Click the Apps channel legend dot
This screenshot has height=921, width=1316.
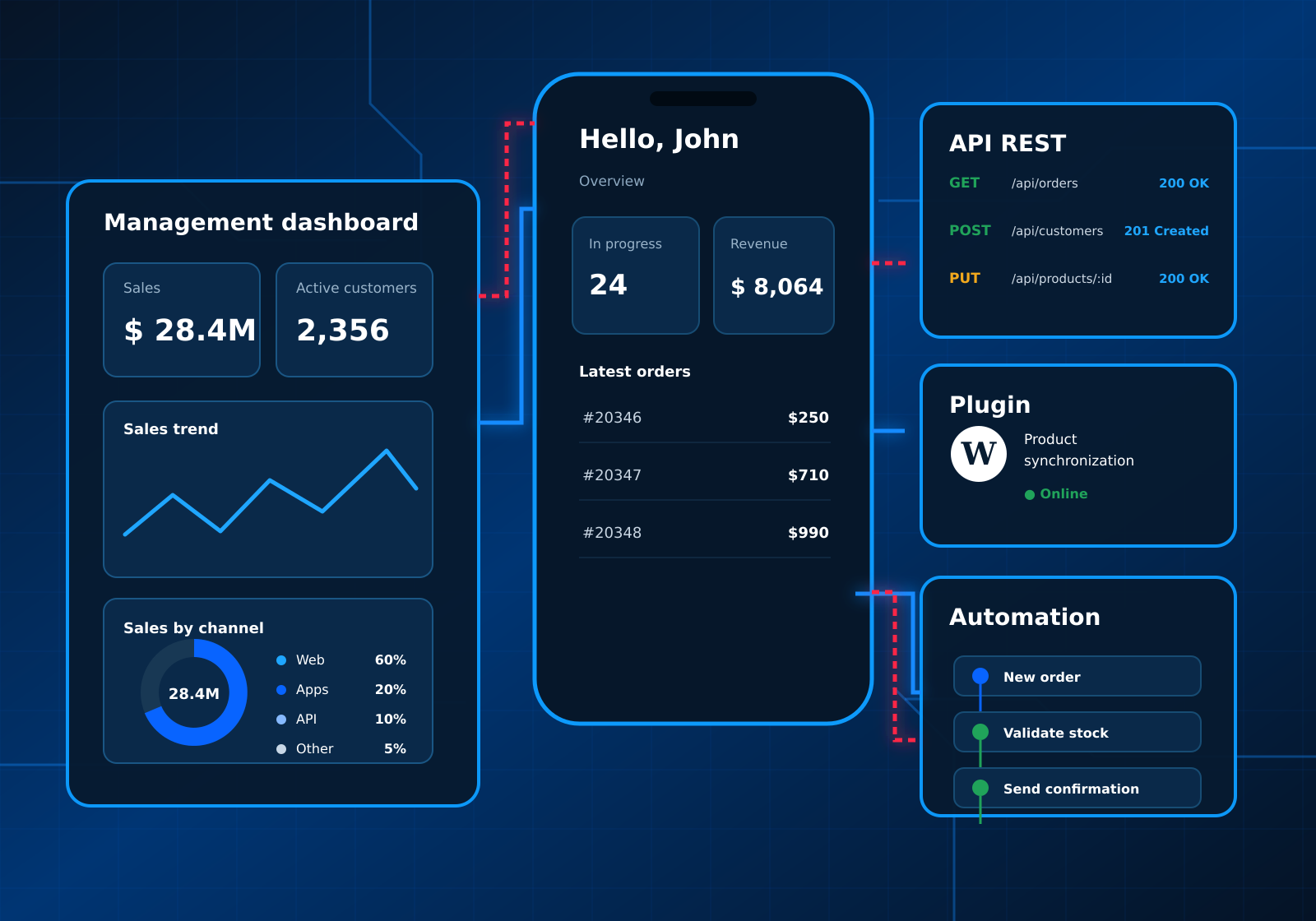(281, 690)
